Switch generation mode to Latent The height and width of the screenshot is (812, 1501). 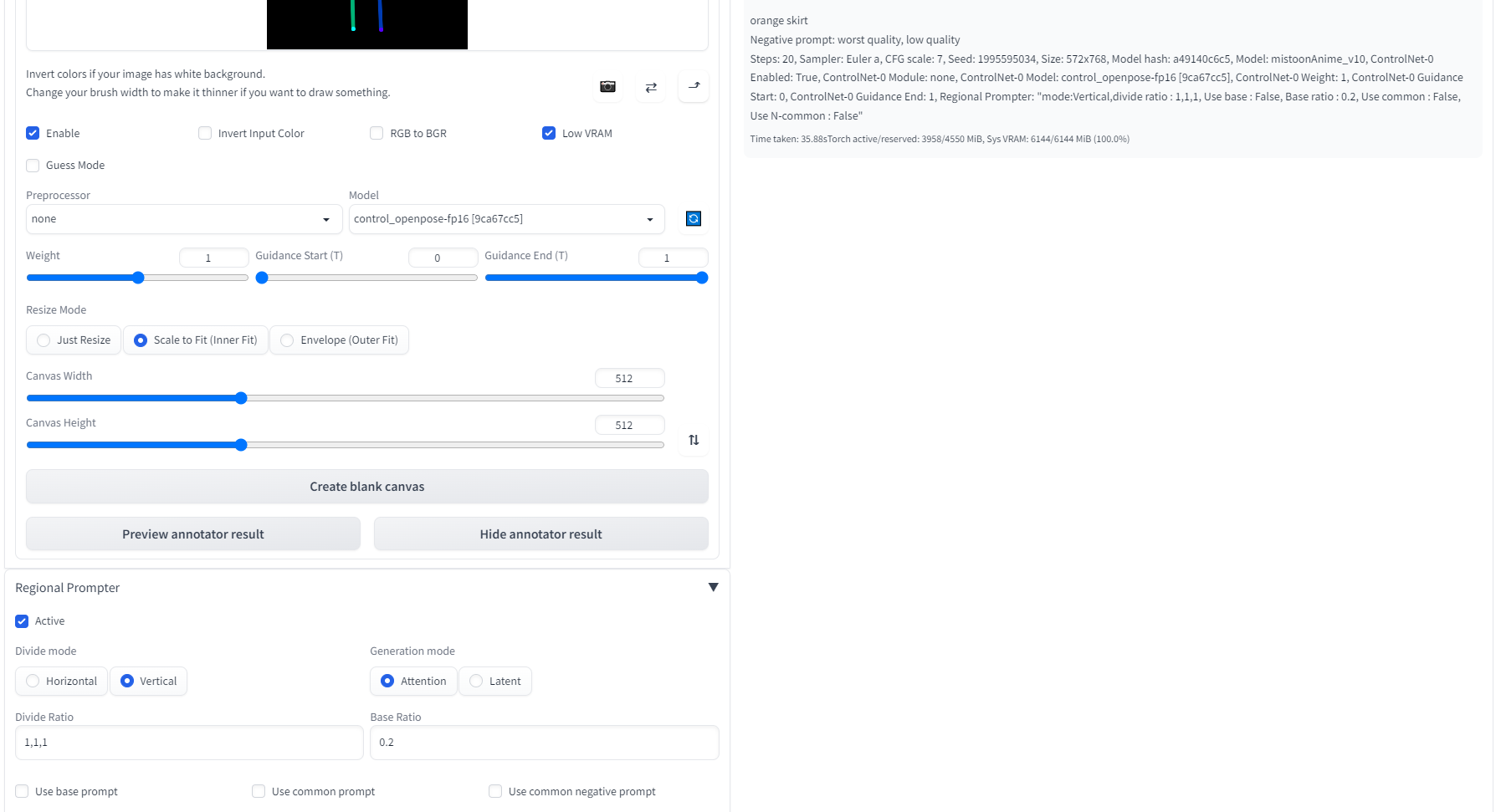pyautogui.click(x=475, y=681)
